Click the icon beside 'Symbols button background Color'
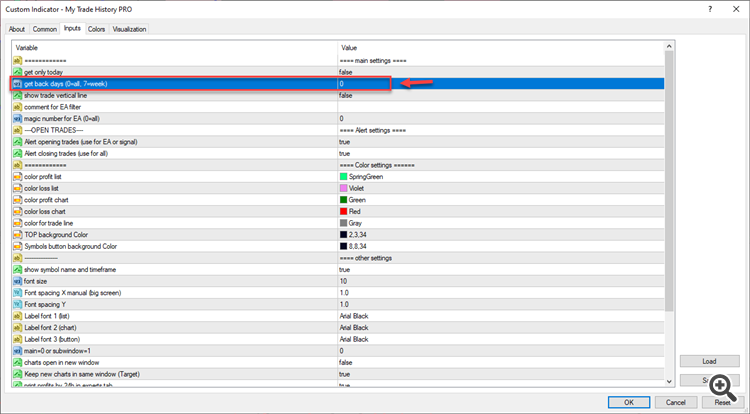The width and height of the screenshot is (750, 414). pyautogui.click(x=18, y=246)
